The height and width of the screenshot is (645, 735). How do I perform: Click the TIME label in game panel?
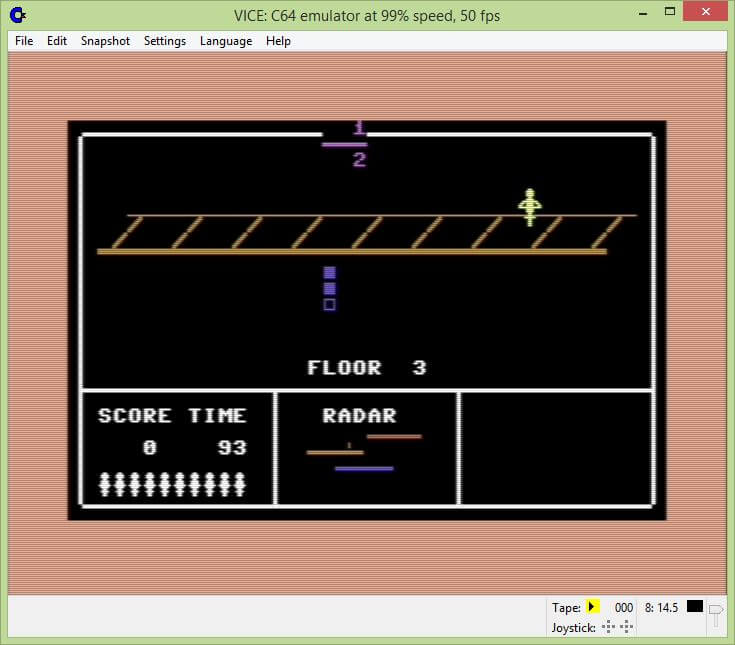(217, 416)
